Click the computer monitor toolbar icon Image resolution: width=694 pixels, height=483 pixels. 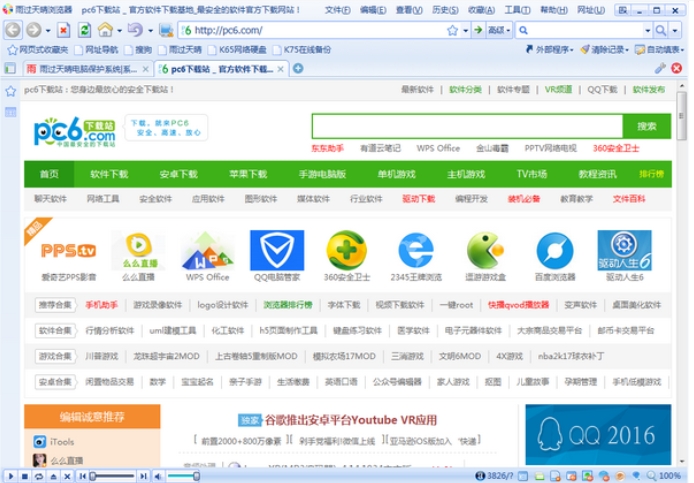[166, 30]
